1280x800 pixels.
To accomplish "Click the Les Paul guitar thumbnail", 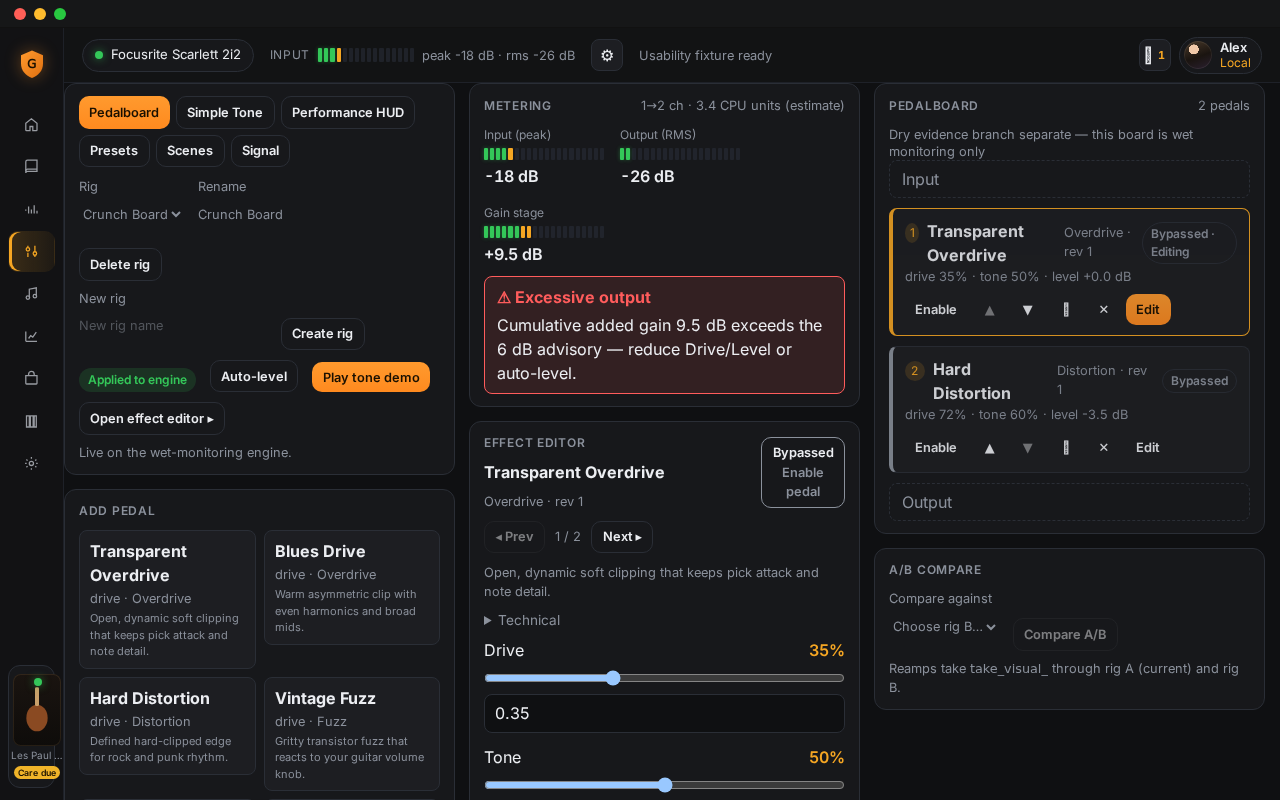I will (37, 709).
